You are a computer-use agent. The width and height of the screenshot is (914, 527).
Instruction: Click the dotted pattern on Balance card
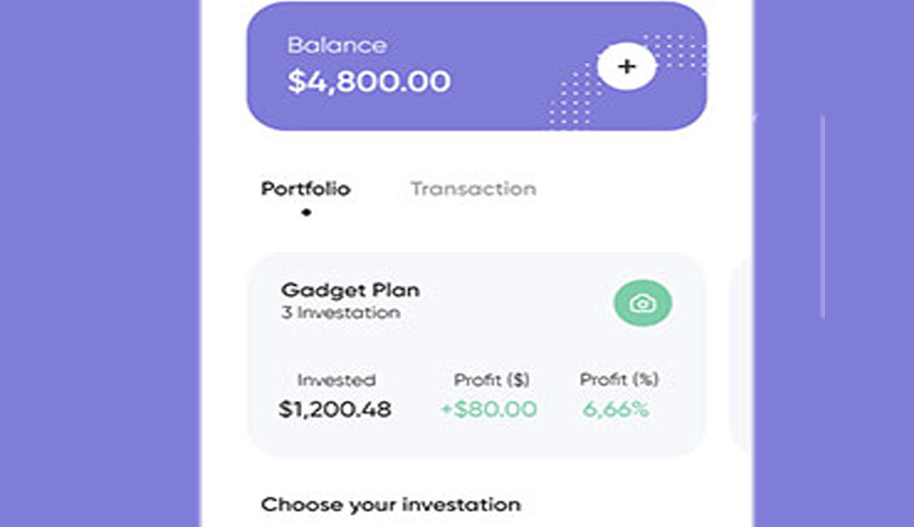(x=573, y=102)
